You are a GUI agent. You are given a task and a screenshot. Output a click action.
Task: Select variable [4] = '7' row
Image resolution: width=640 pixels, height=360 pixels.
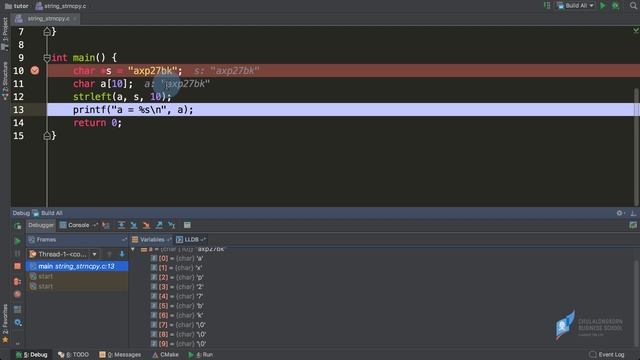pyautogui.click(x=177, y=296)
